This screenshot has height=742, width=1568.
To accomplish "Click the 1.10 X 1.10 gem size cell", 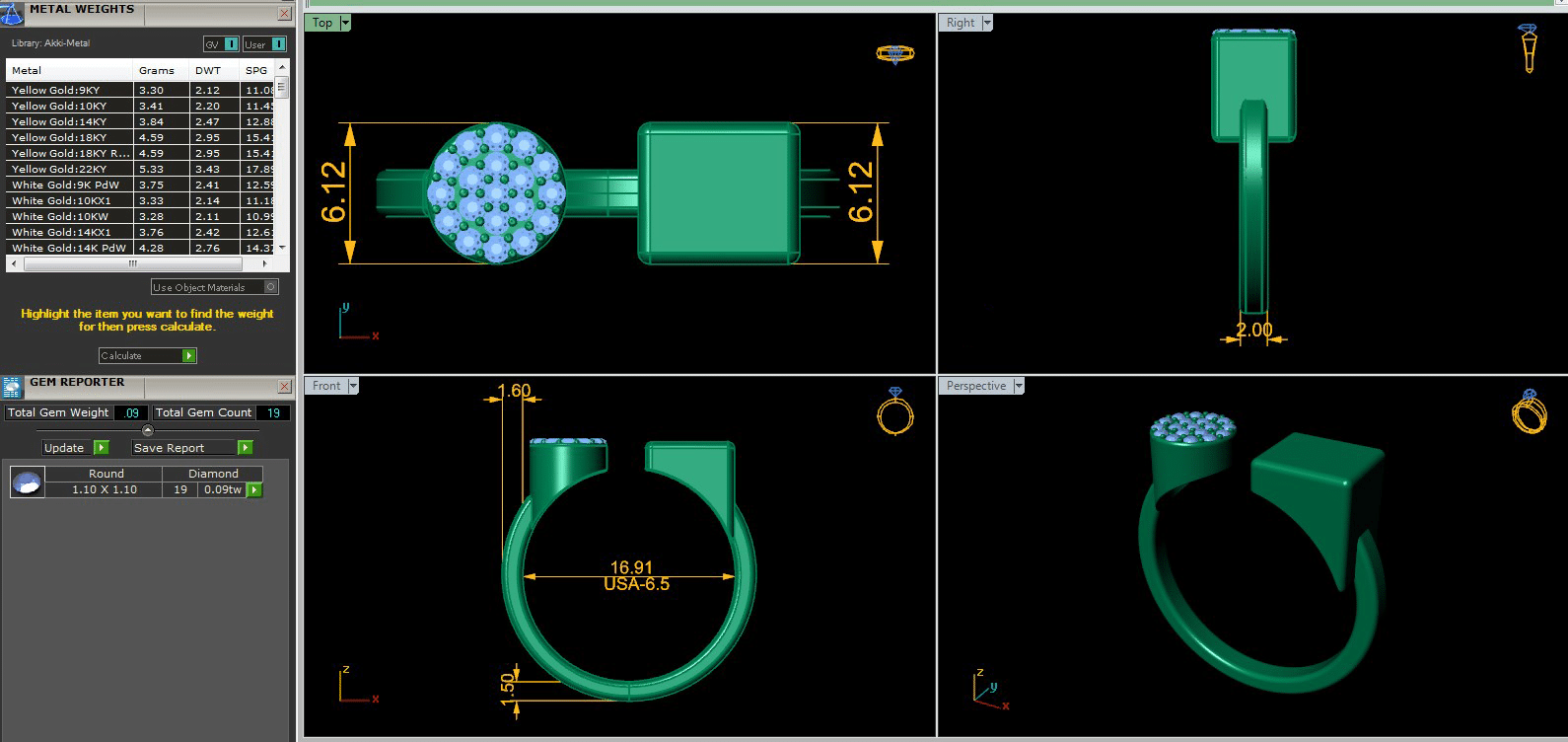I will [105, 489].
